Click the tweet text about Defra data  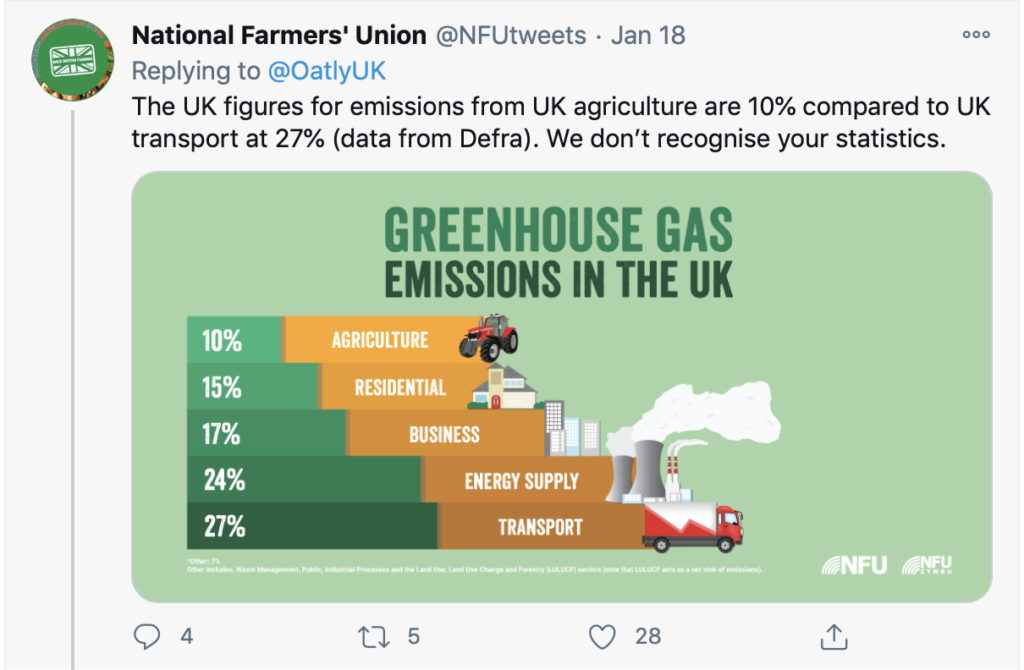[x=560, y=122]
